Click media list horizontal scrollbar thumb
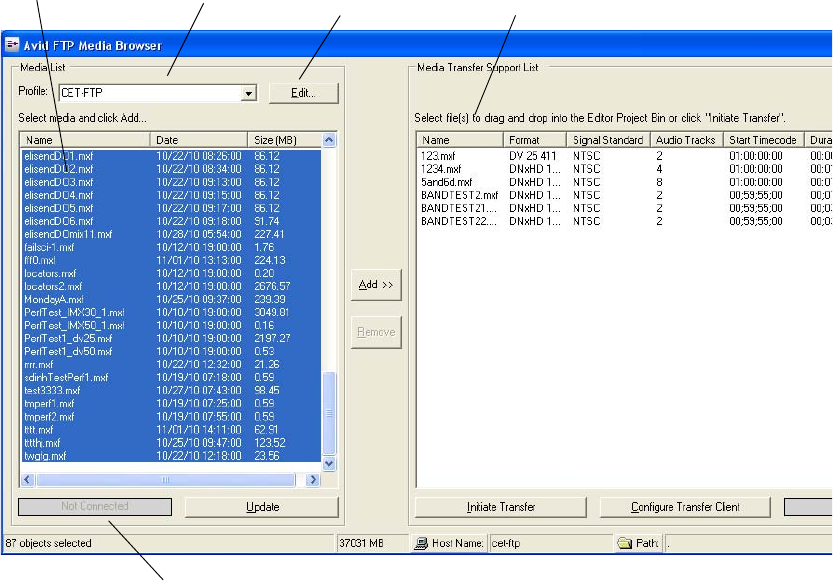833x581 pixels. pyautogui.click(x=165, y=480)
